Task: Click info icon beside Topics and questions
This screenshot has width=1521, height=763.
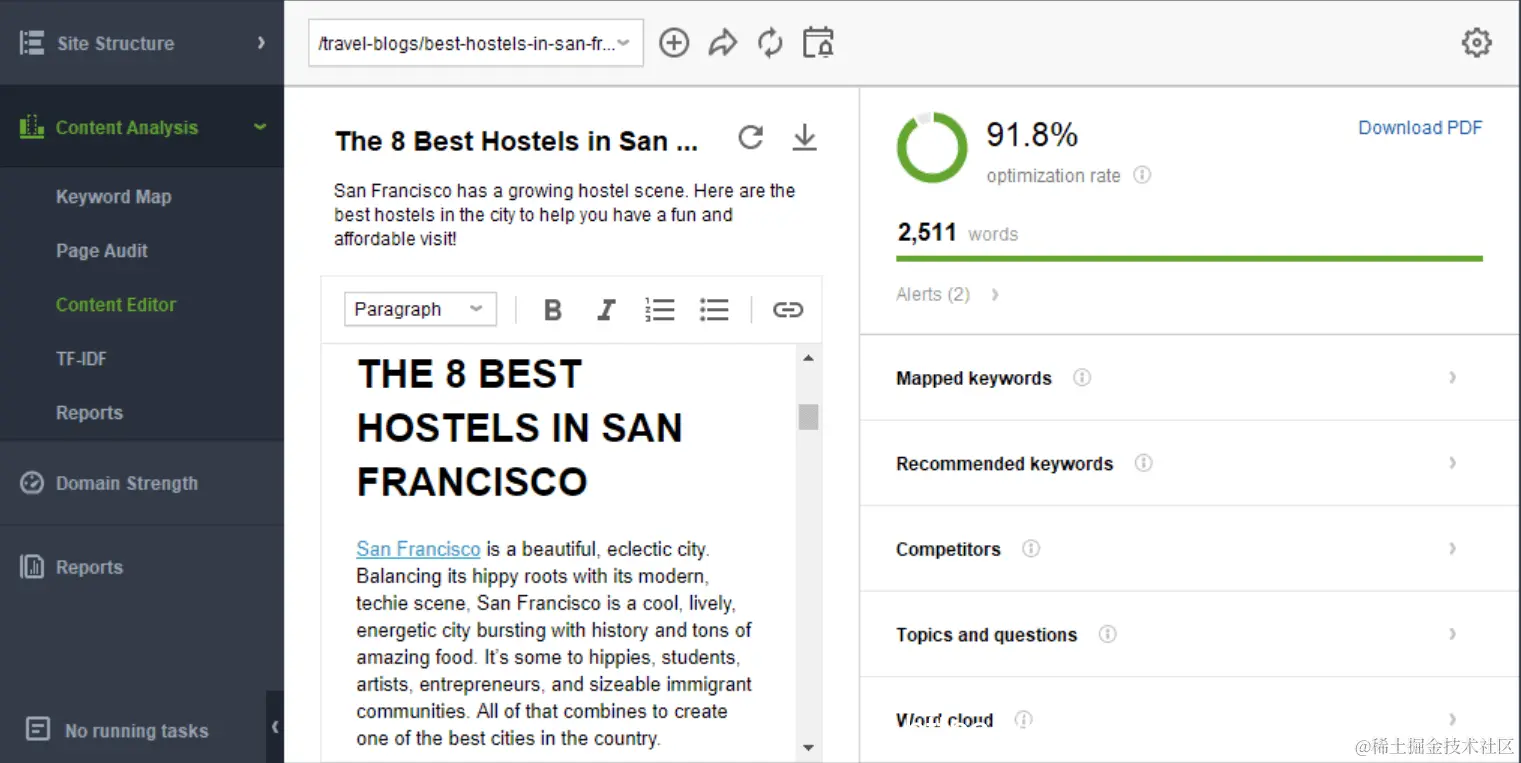Action: point(1107,634)
